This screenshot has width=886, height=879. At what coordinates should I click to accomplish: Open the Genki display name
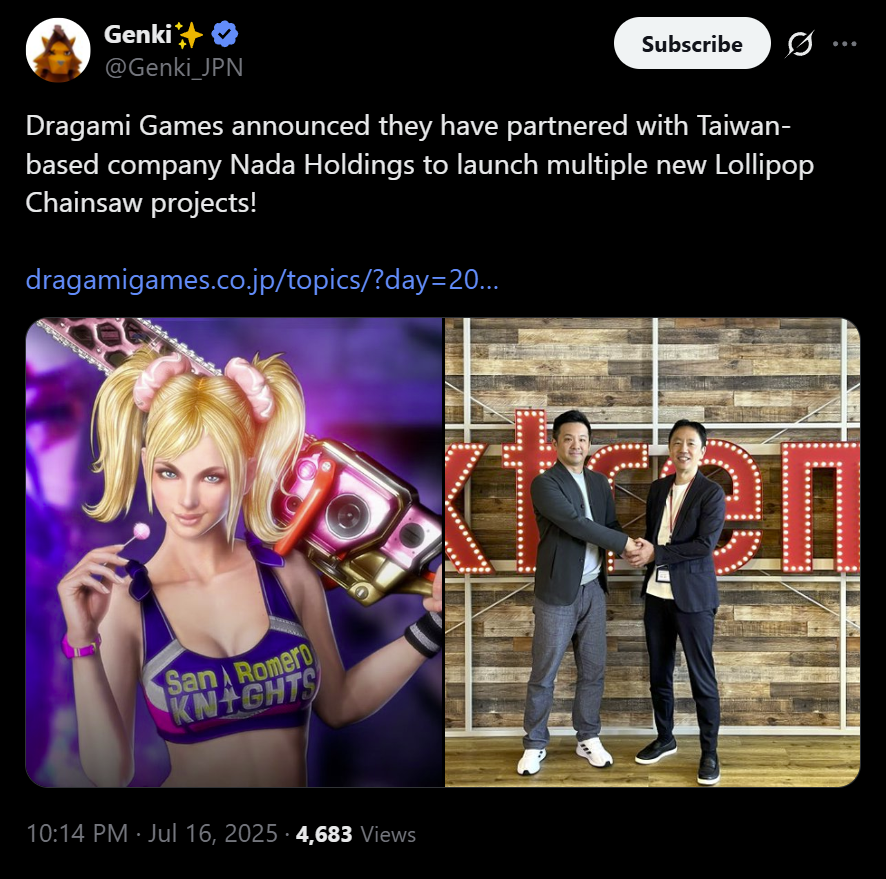point(138,34)
